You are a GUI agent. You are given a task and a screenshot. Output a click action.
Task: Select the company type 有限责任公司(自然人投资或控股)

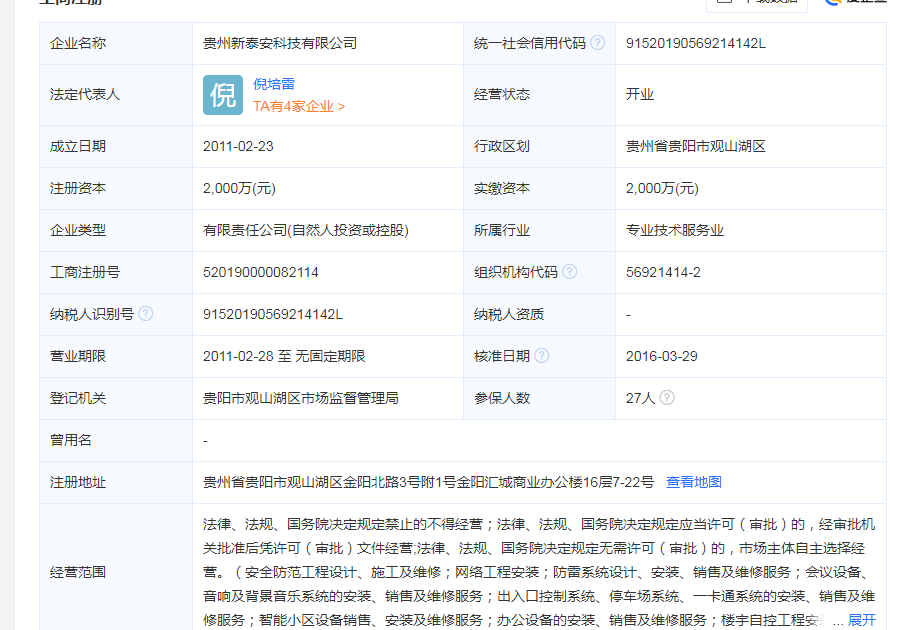click(306, 230)
